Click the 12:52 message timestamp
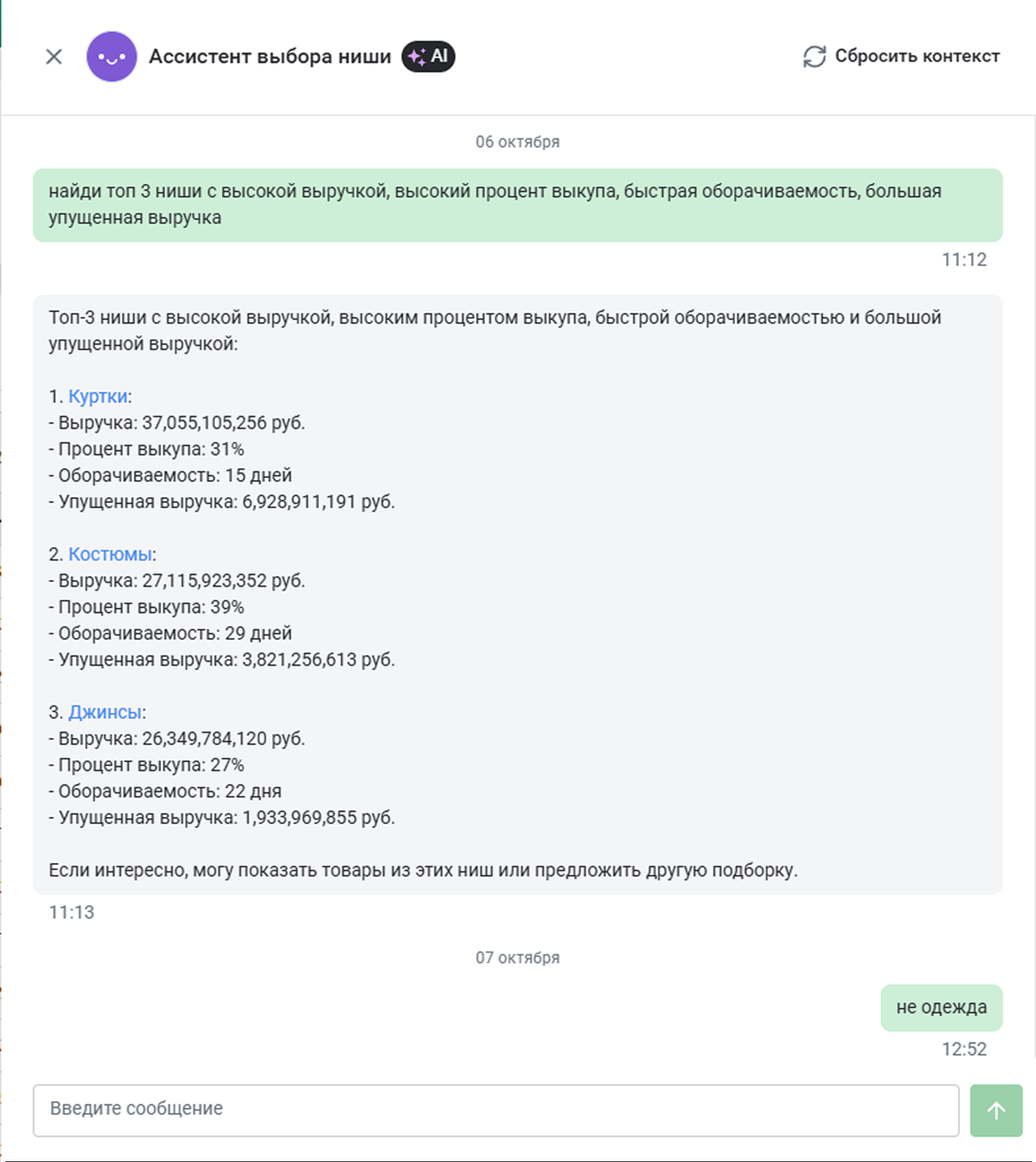Viewport: 1036px width, 1162px height. 964,1049
